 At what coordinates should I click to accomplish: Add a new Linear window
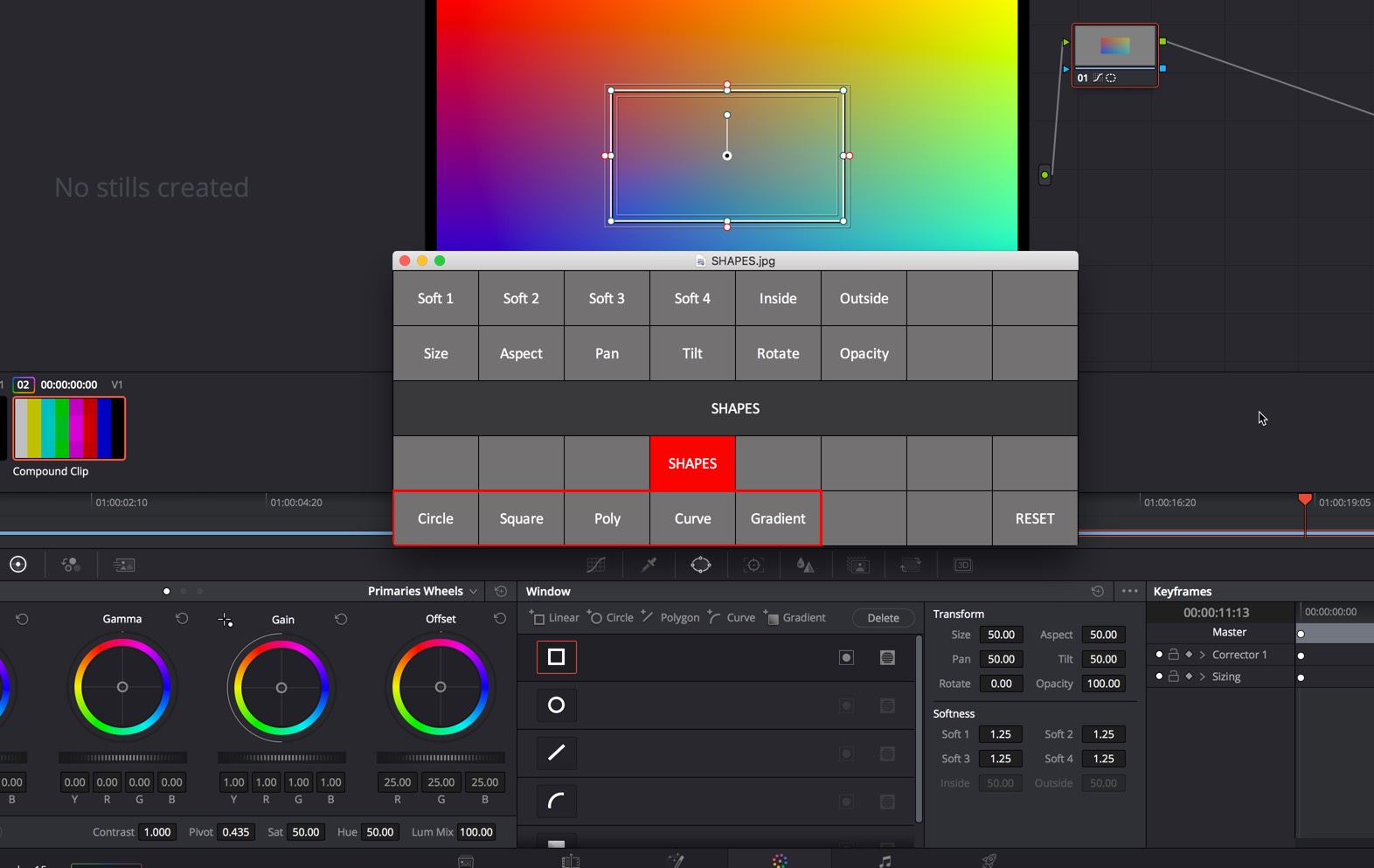pyautogui.click(x=554, y=617)
